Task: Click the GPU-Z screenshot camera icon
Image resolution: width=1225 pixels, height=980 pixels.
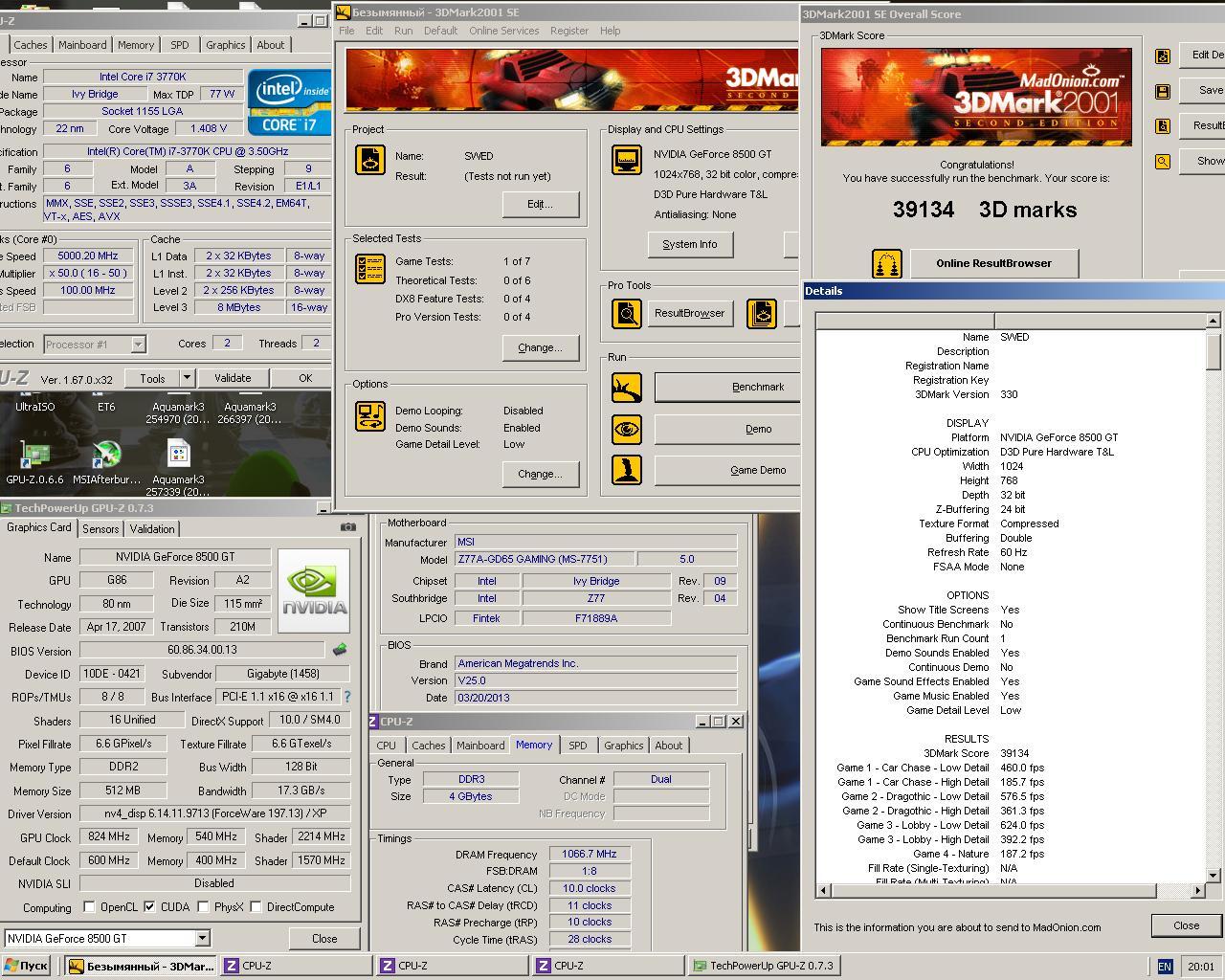Action: tap(348, 527)
